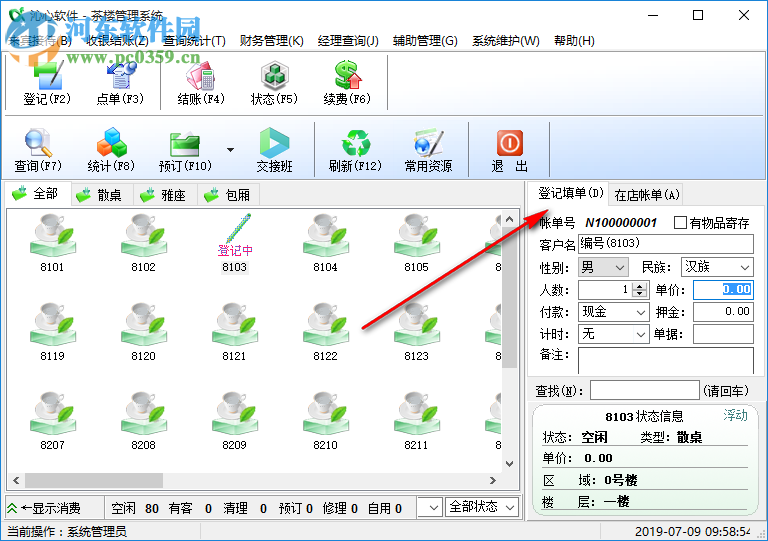
Task: Expand the 付款 payment dropdown
Action: tap(641, 312)
